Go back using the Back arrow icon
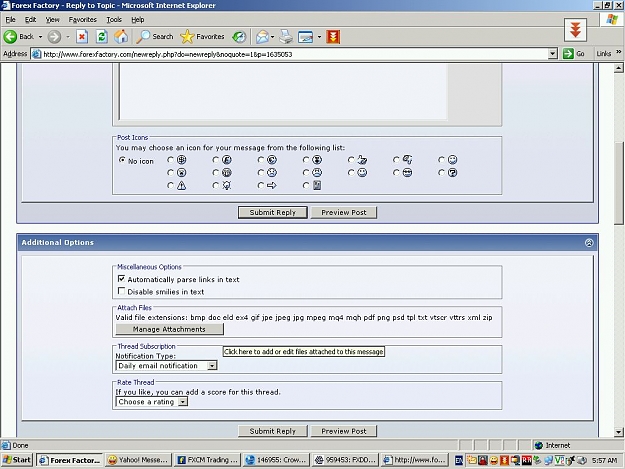The image size is (625, 469). (x=10, y=37)
